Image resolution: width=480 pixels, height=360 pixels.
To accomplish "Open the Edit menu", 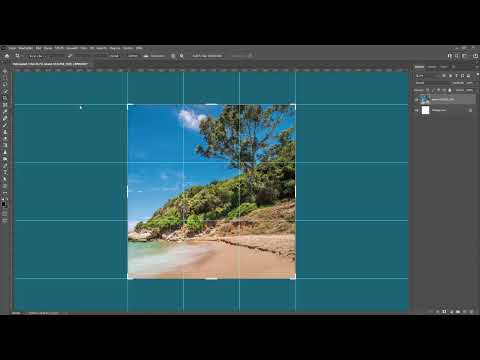I will click(26, 48).
